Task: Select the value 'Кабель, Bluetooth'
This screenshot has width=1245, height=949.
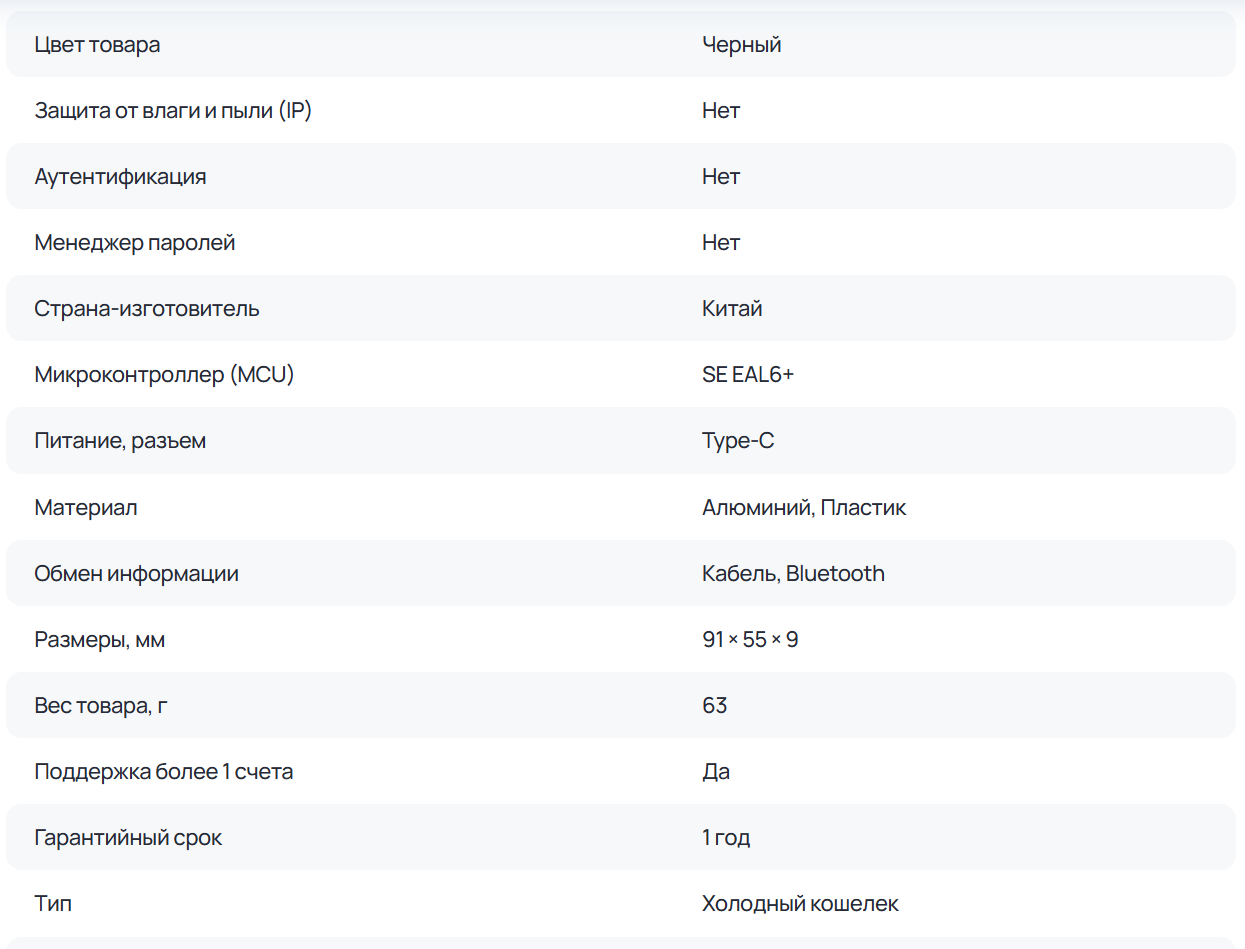Action: [x=793, y=574]
